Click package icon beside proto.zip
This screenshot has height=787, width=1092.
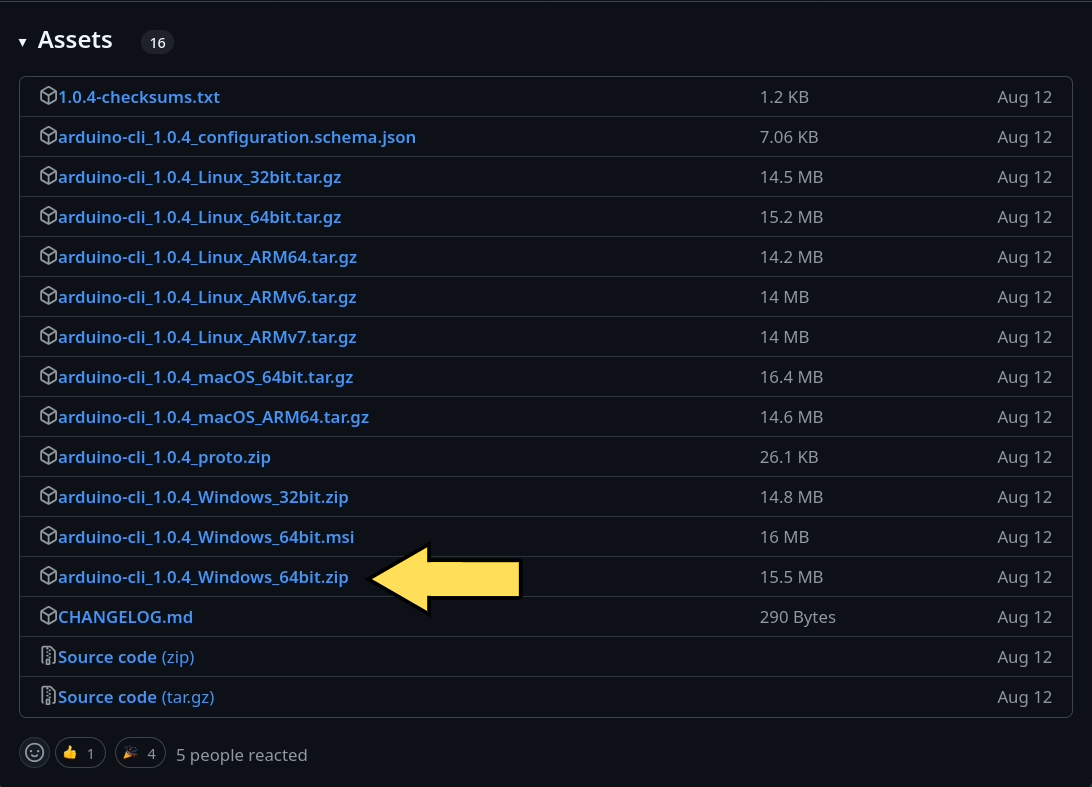pos(48,455)
